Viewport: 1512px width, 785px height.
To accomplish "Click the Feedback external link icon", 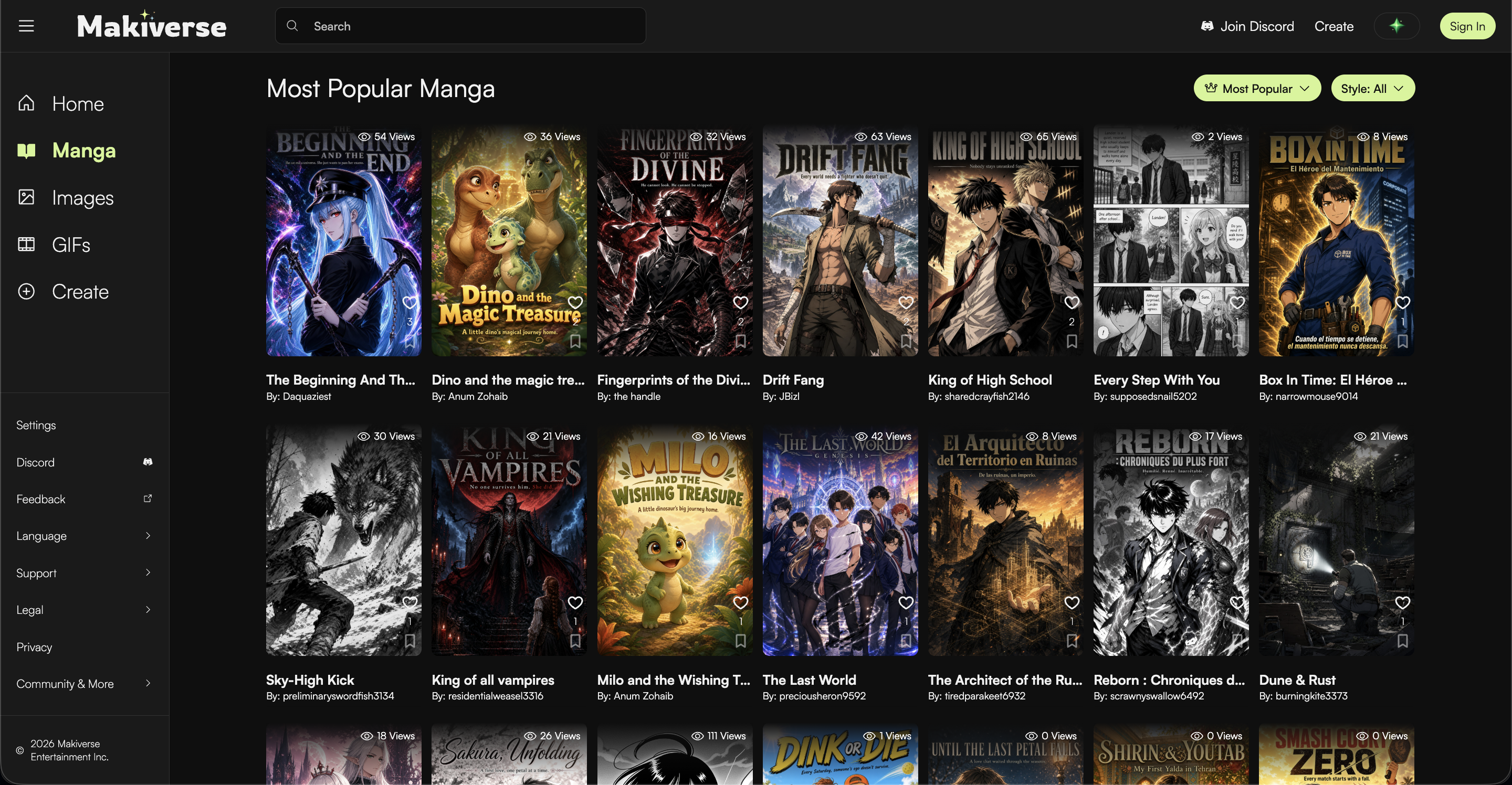I will pyautogui.click(x=148, y=498).
